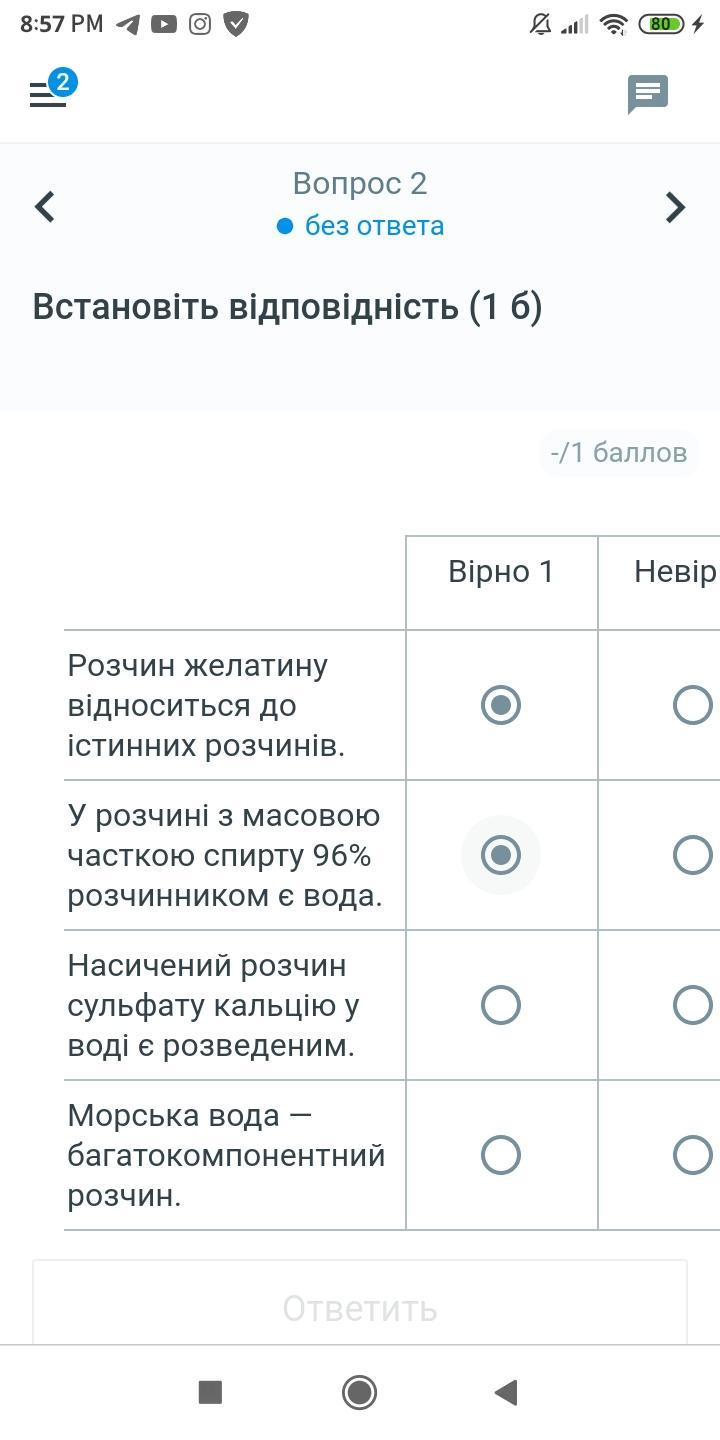Screen dimensions: 720x1440
Task: Go to previous question with left chevron
Action: (x=44, y=207)
